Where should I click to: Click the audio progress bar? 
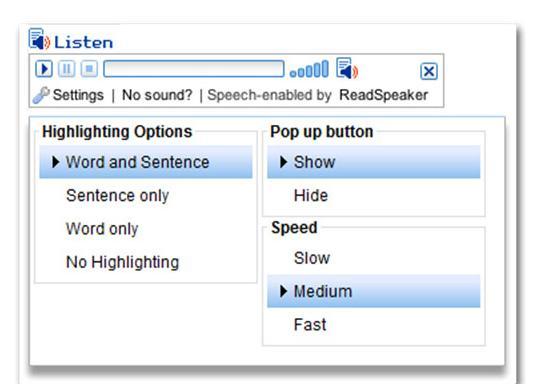194,69
